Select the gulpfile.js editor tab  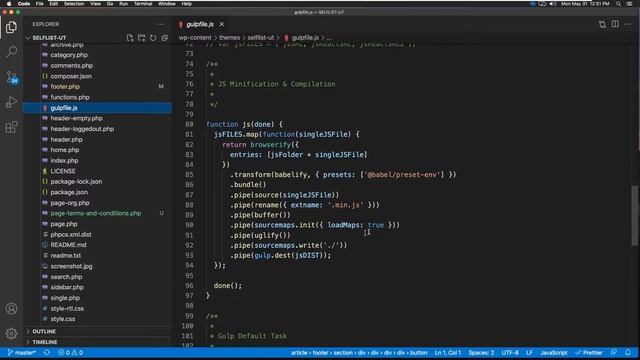tap(200, 24)
